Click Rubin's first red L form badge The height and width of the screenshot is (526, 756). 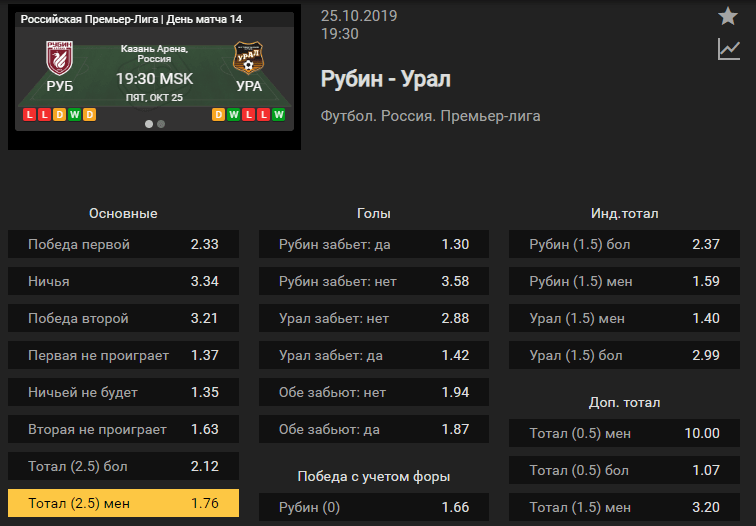pyautogui.click(x=29, y=115)
